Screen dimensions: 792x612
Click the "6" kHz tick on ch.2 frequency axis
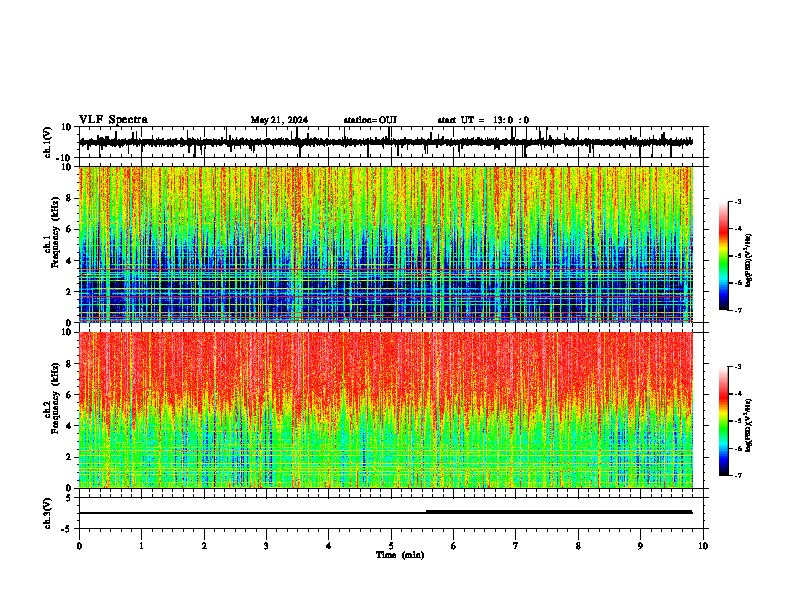(69, 394)
